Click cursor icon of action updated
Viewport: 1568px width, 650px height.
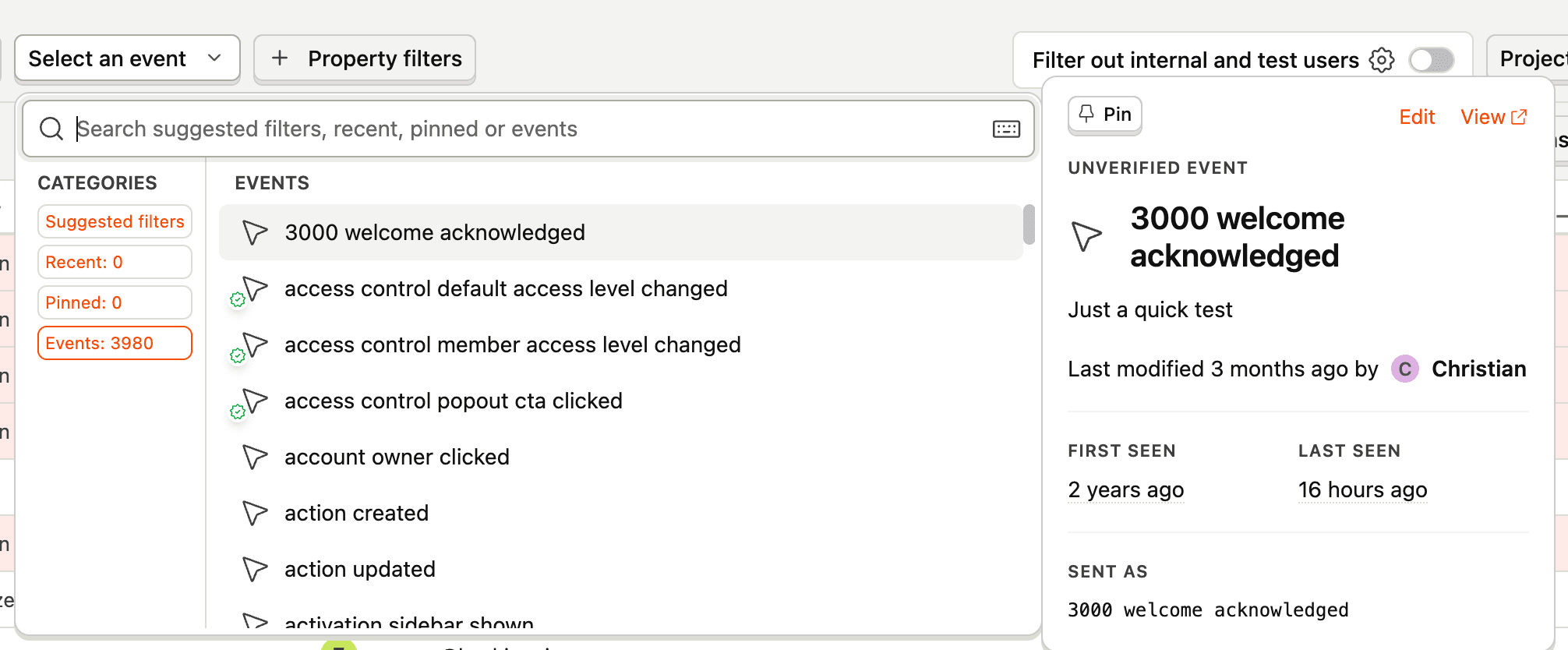pos(255,569)
